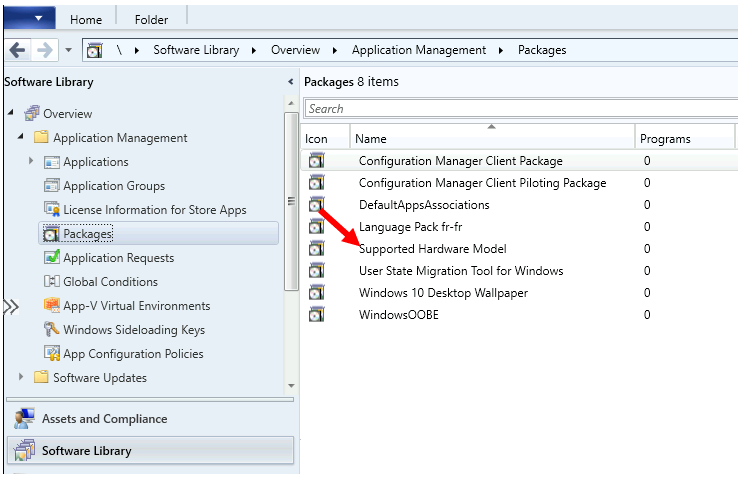Click the Forward navigation arrow
This screenshot has width=742, height=478.
(x=45, y=50)
